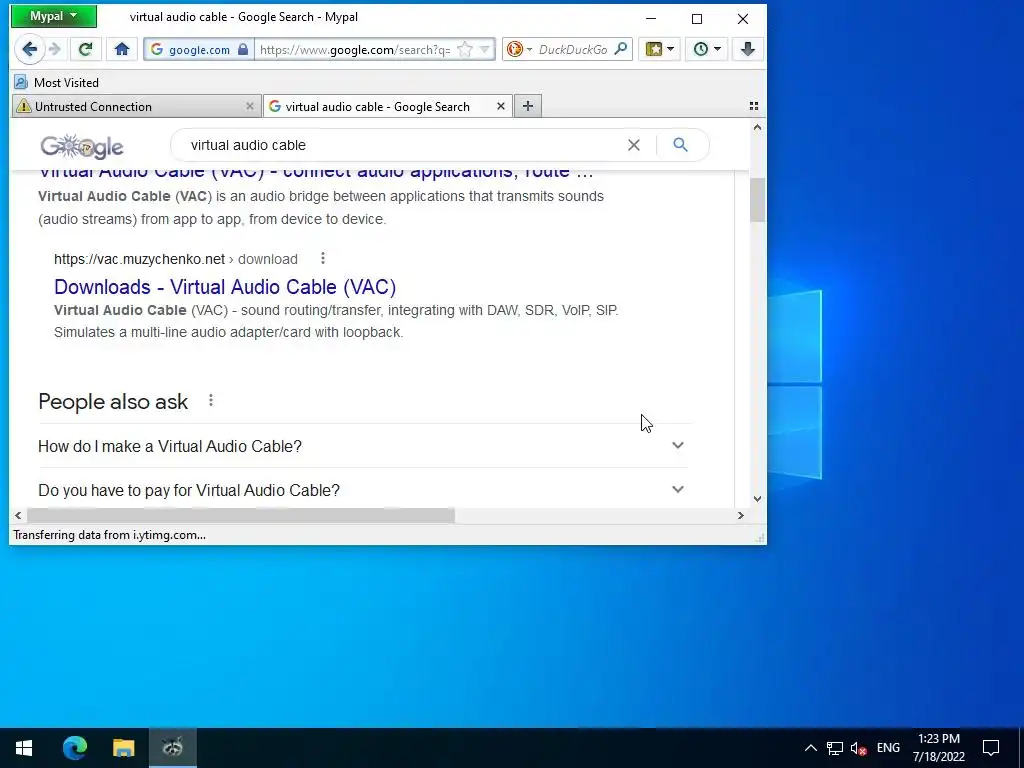Click the URL address field
Viewport: 1024px width, 768px height.
tap(355, 50)
